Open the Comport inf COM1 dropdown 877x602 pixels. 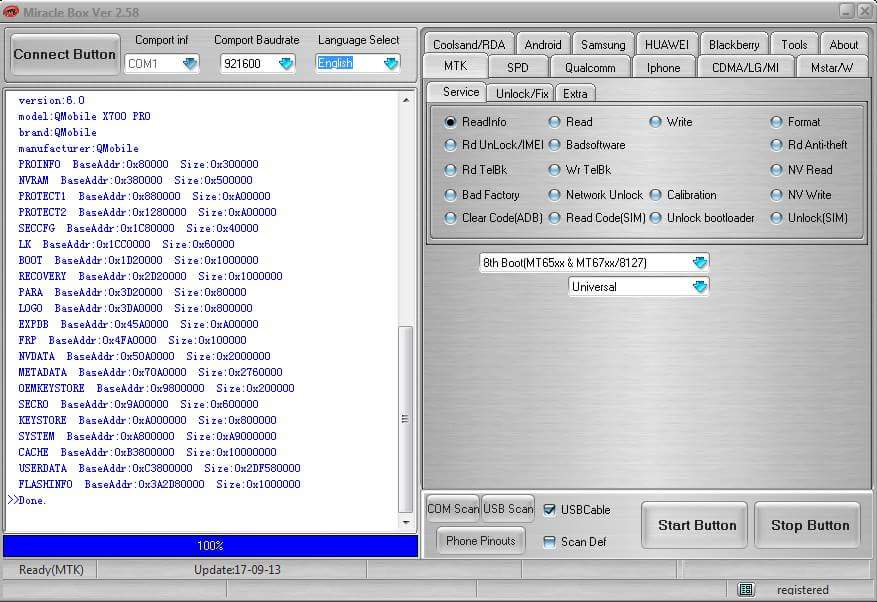coord(190,63)
